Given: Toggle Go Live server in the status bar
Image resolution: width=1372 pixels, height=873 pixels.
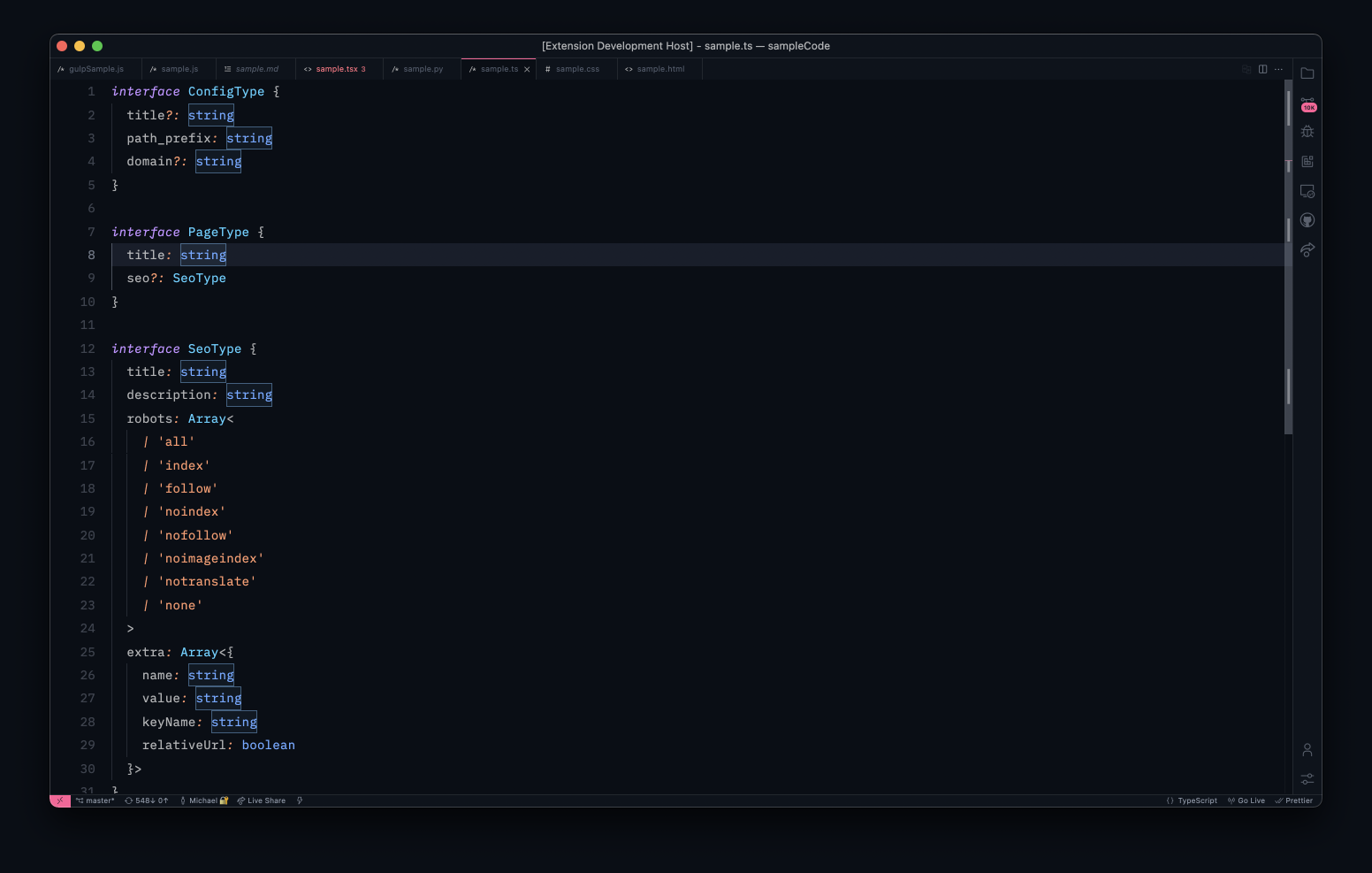Looking at the screenshot, I should coord(1246,800).
